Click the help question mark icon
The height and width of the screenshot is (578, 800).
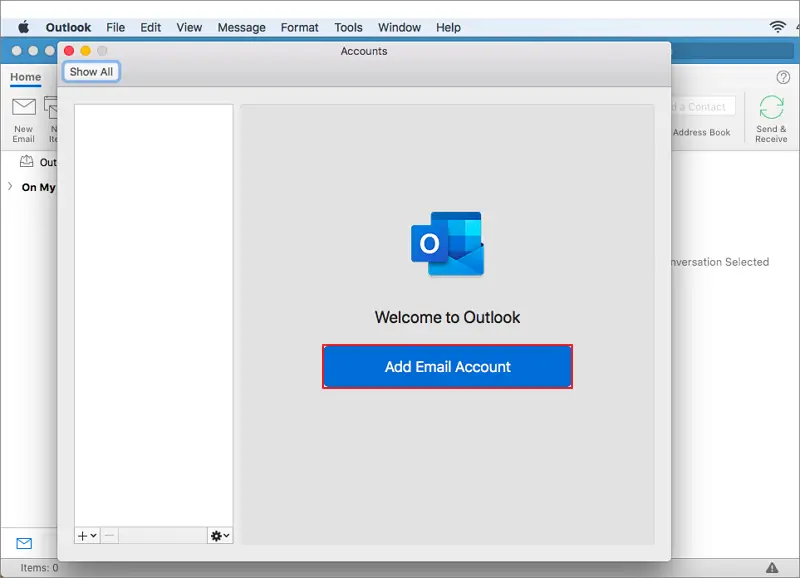tap(783, 77)
